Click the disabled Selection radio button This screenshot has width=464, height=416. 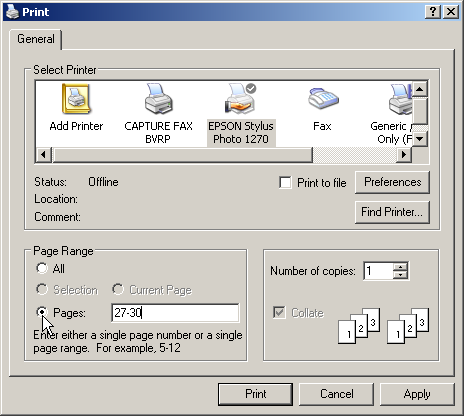coord(42,289)
